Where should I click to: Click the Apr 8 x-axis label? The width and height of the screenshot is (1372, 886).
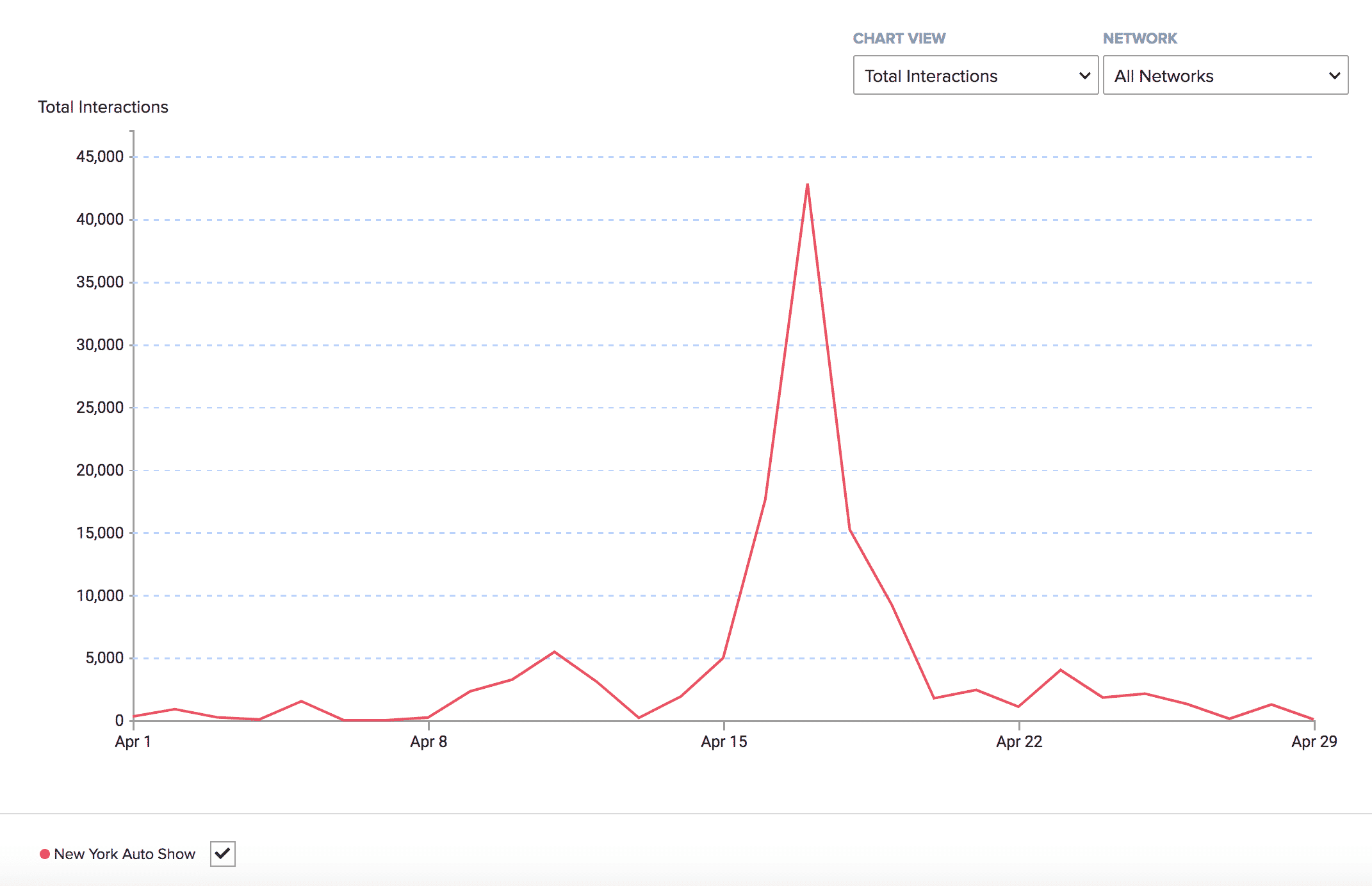coord(429,741)
